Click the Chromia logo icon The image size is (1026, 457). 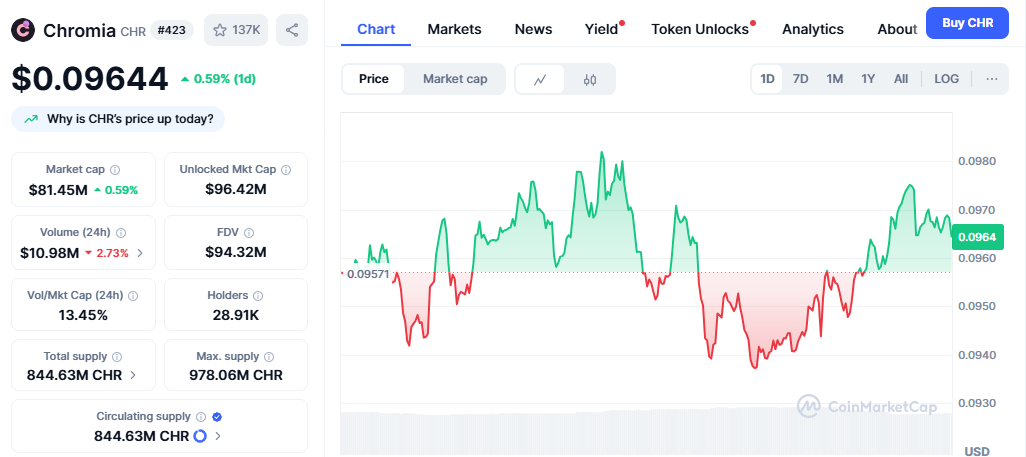(x=24, y=29)
